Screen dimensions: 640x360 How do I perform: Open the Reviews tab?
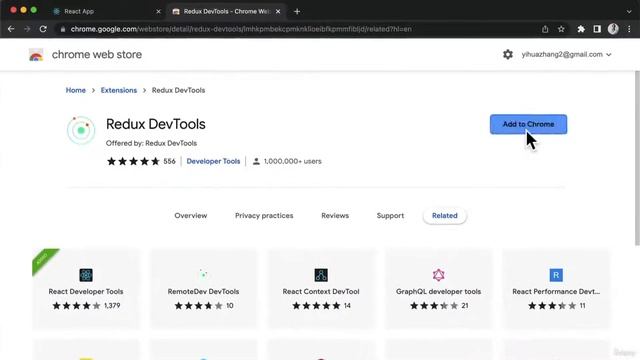[335, 216]
